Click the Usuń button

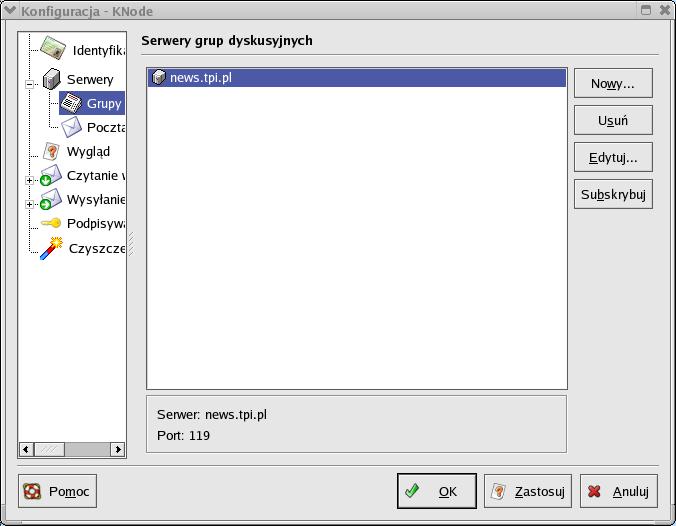613,120
